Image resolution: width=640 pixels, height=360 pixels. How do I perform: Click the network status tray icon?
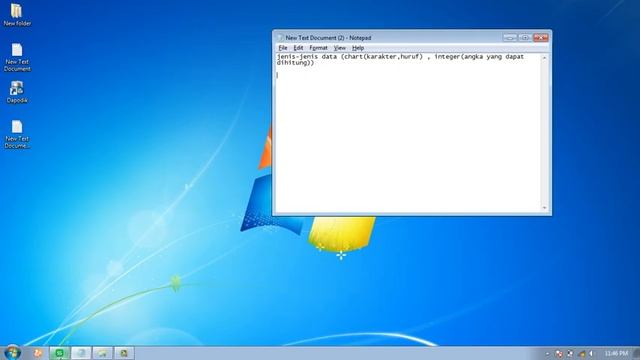pos(570,354)
